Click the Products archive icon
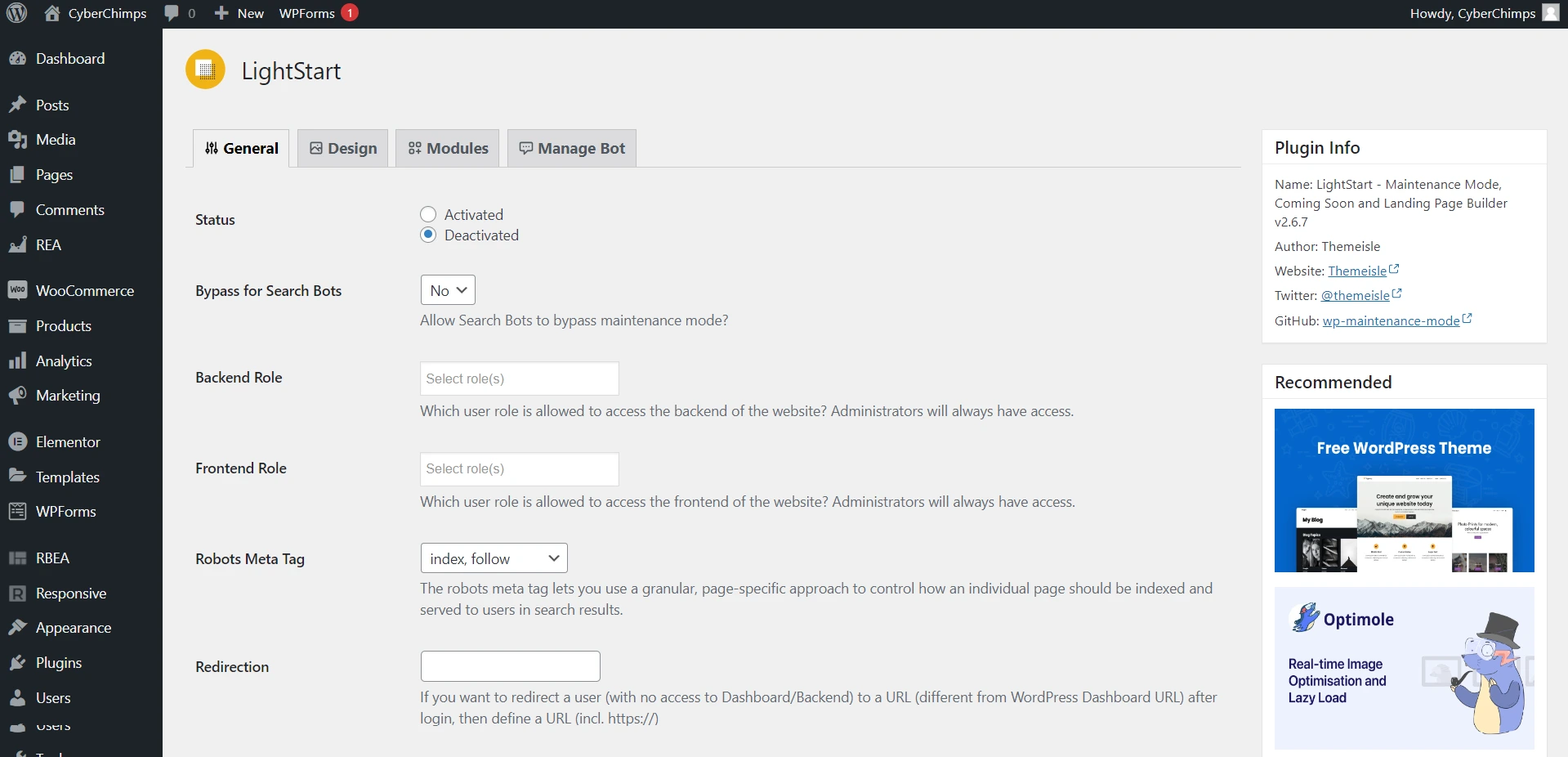This screenshot has height=757, width=1568. coord(18,326)
